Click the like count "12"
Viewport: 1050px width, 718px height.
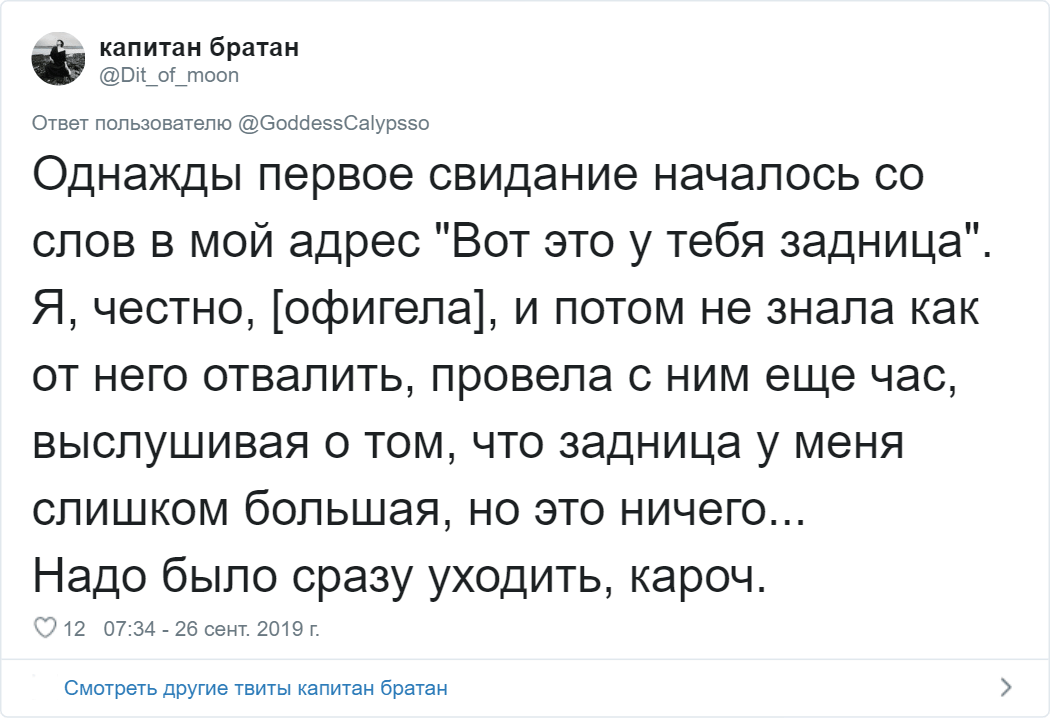click(x=74, y=629)
